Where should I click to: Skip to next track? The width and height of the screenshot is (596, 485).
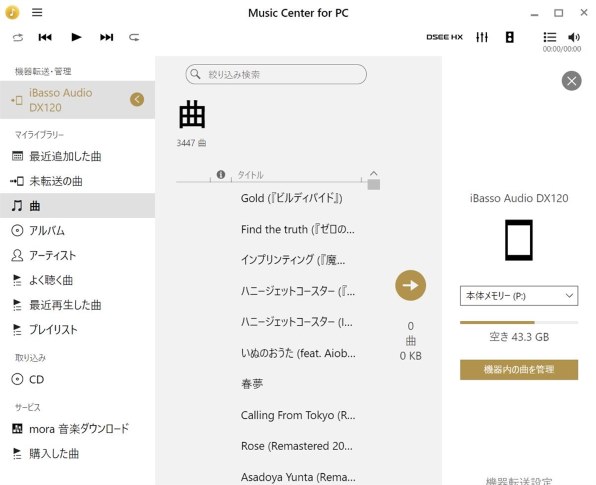pyautogui.click(x=107, y=37)
